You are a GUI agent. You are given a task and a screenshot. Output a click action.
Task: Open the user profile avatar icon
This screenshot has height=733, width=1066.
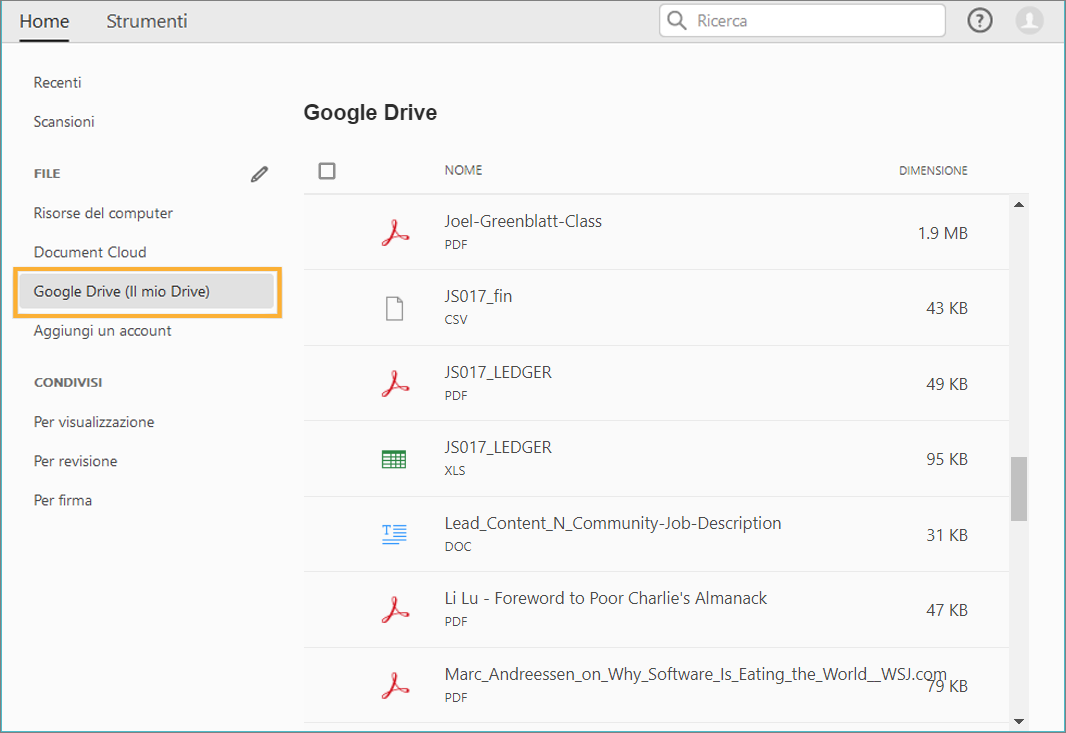click(1029, 21)
